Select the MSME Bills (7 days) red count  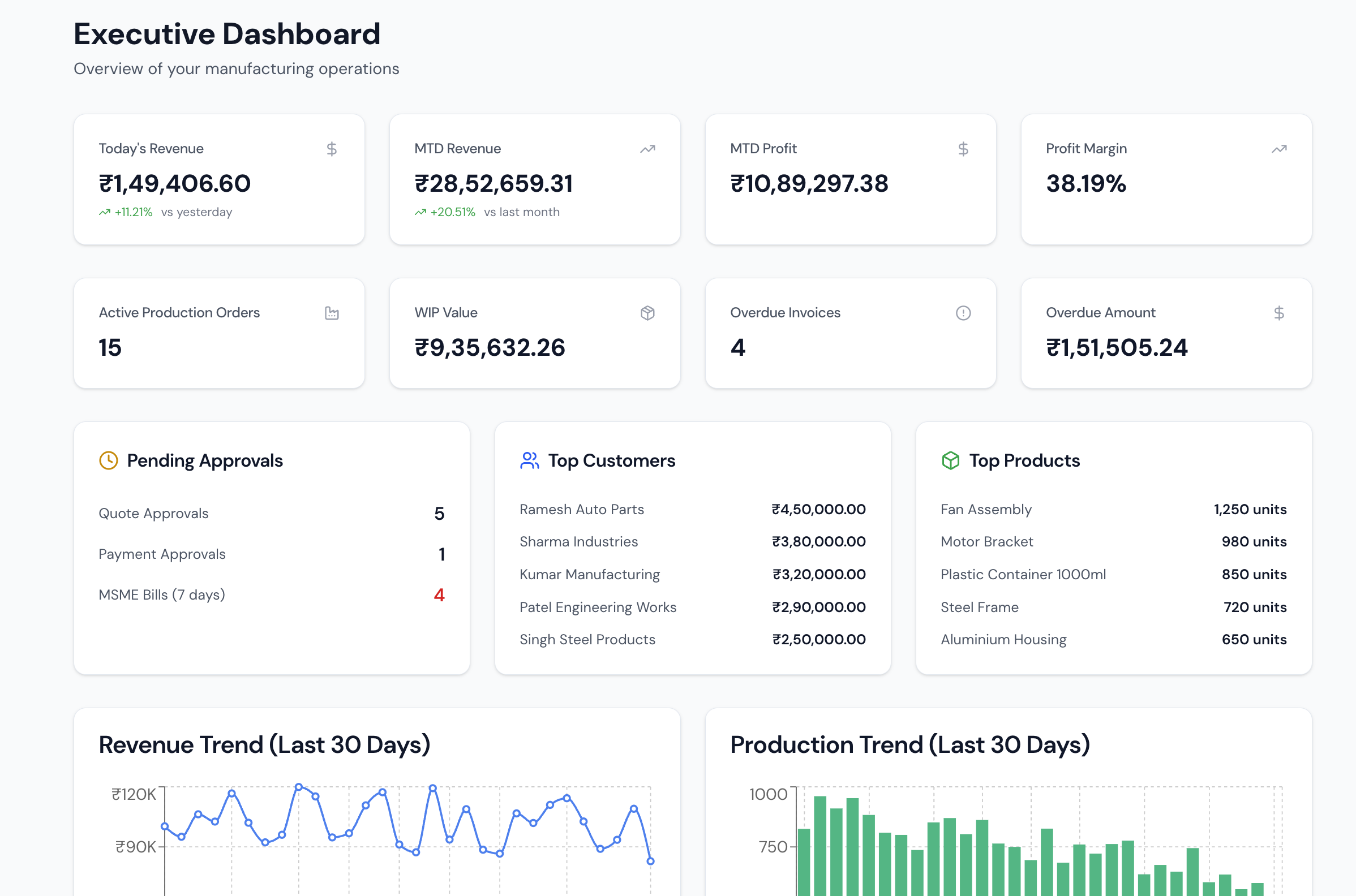[439, 595]
